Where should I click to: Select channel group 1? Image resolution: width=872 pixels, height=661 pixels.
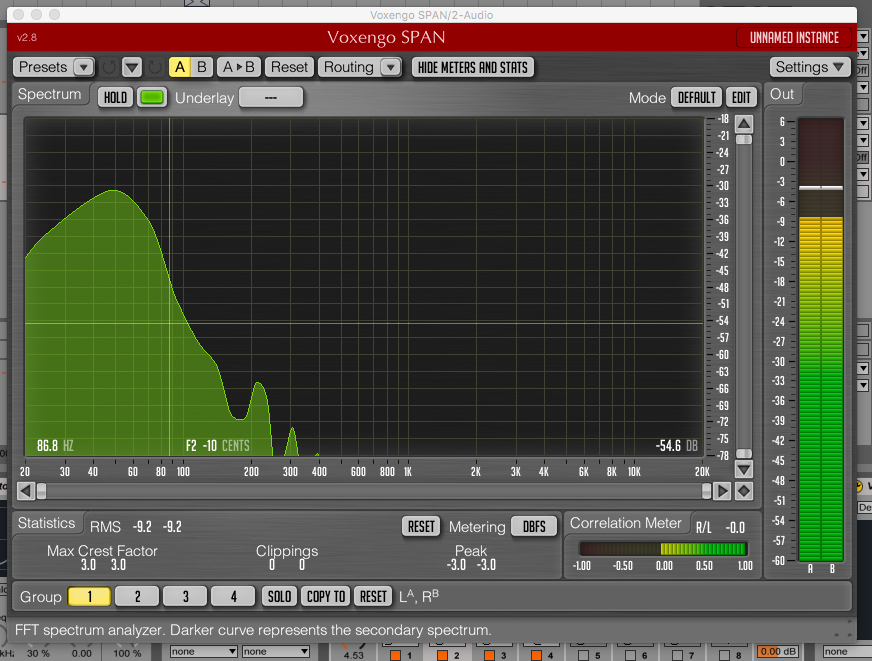(90, 597)
